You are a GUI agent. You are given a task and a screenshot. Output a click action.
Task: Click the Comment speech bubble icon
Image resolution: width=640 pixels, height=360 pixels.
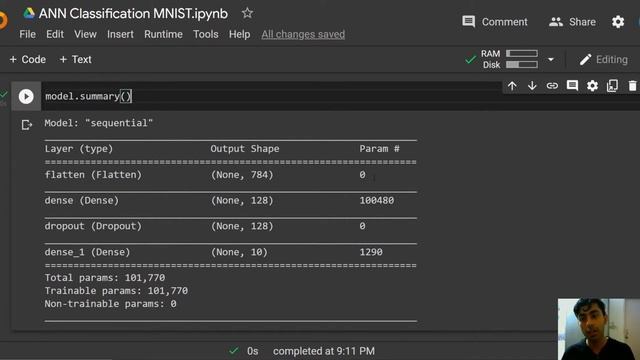pos(469,22)
